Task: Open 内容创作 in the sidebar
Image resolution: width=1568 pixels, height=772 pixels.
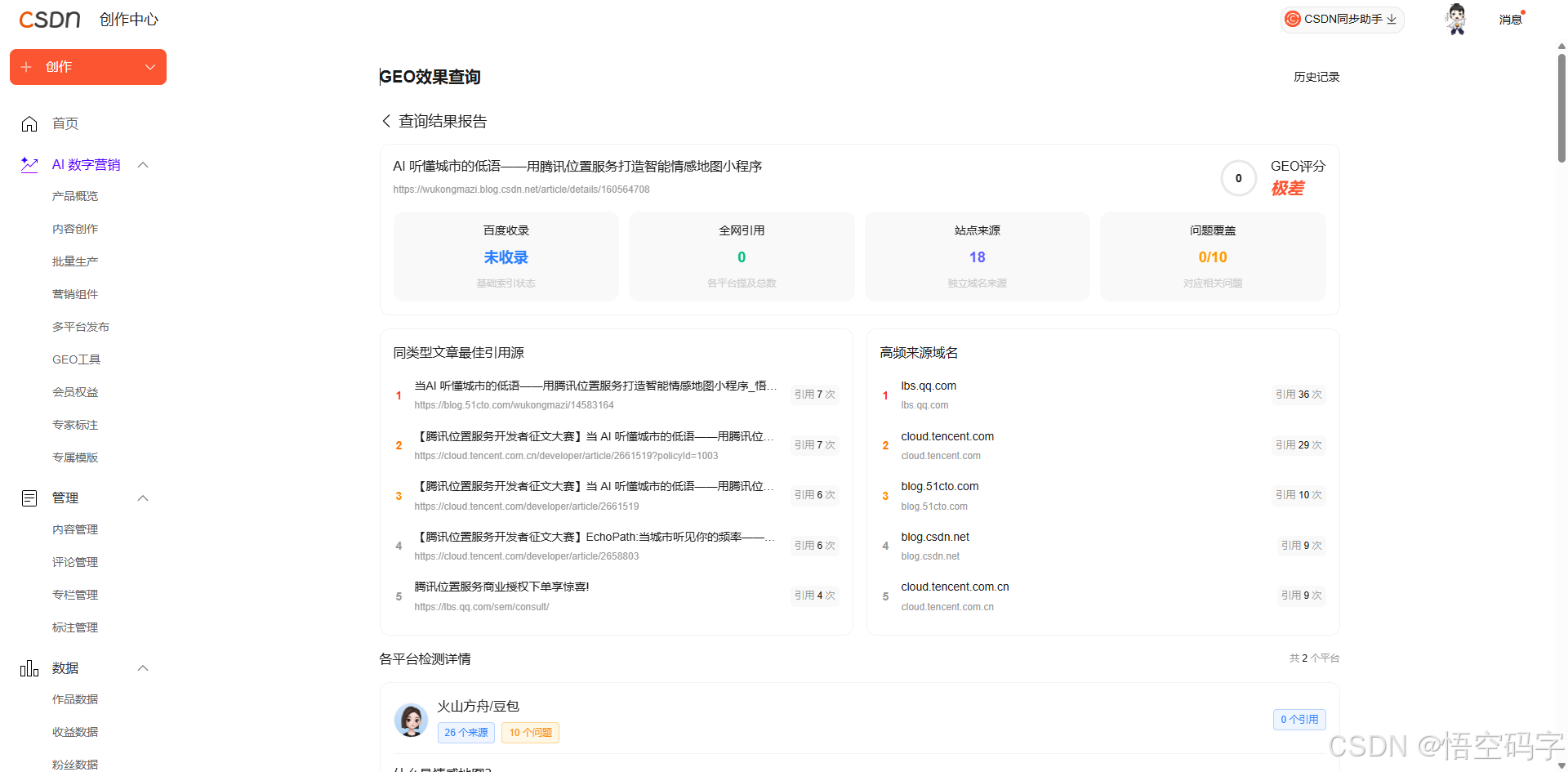Action: pos(75,229)
